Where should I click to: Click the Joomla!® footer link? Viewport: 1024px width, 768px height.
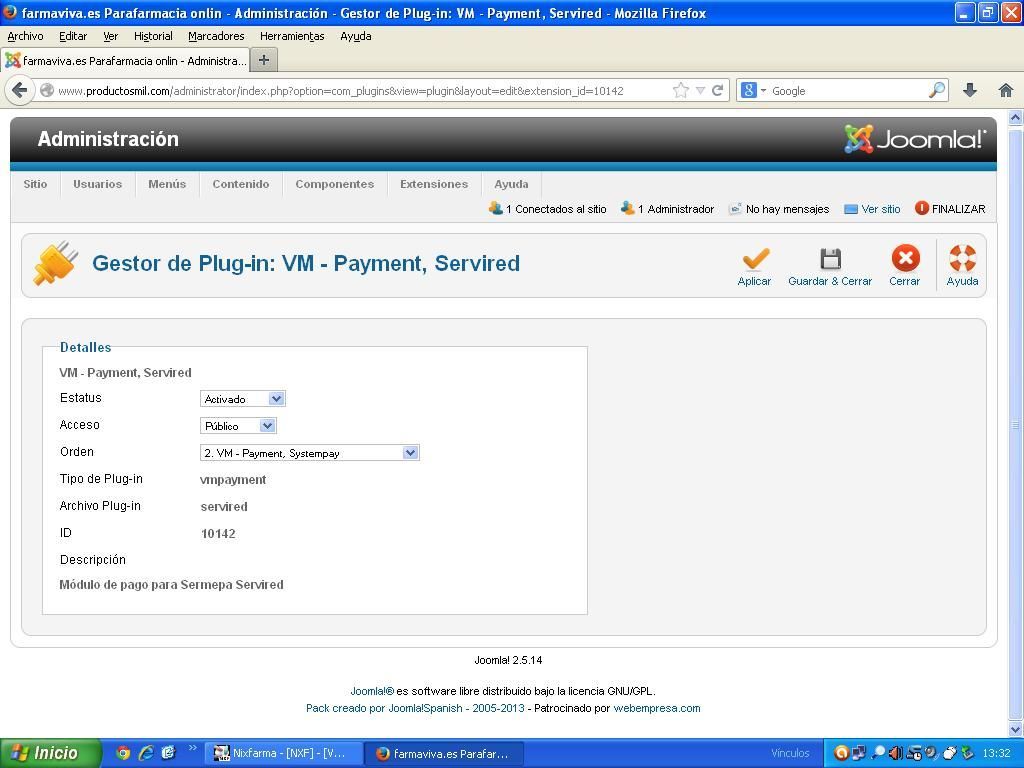pos(372,691)
